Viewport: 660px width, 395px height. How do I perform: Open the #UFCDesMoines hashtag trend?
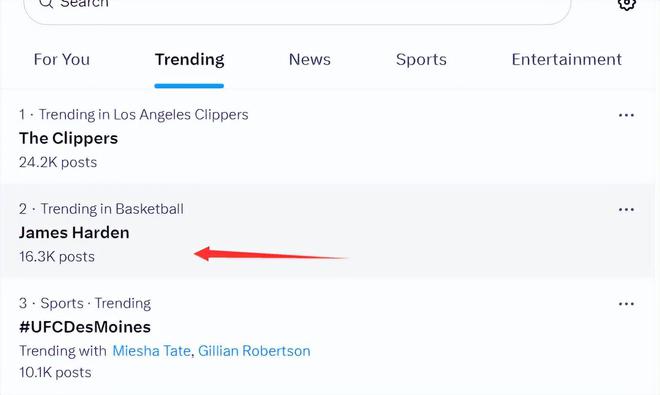85,327
